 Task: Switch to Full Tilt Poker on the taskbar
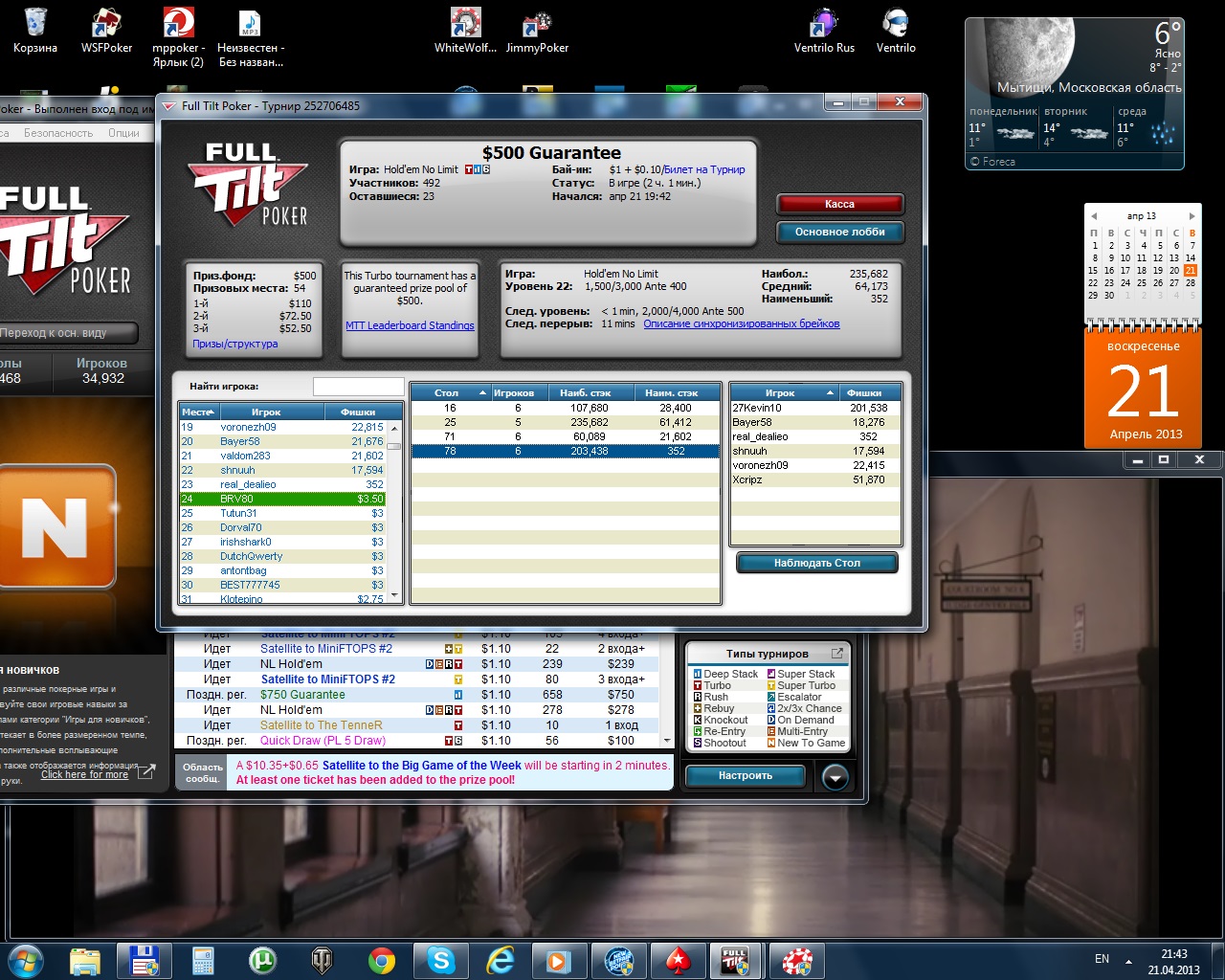pyautogui.click(x=735, y=960)
